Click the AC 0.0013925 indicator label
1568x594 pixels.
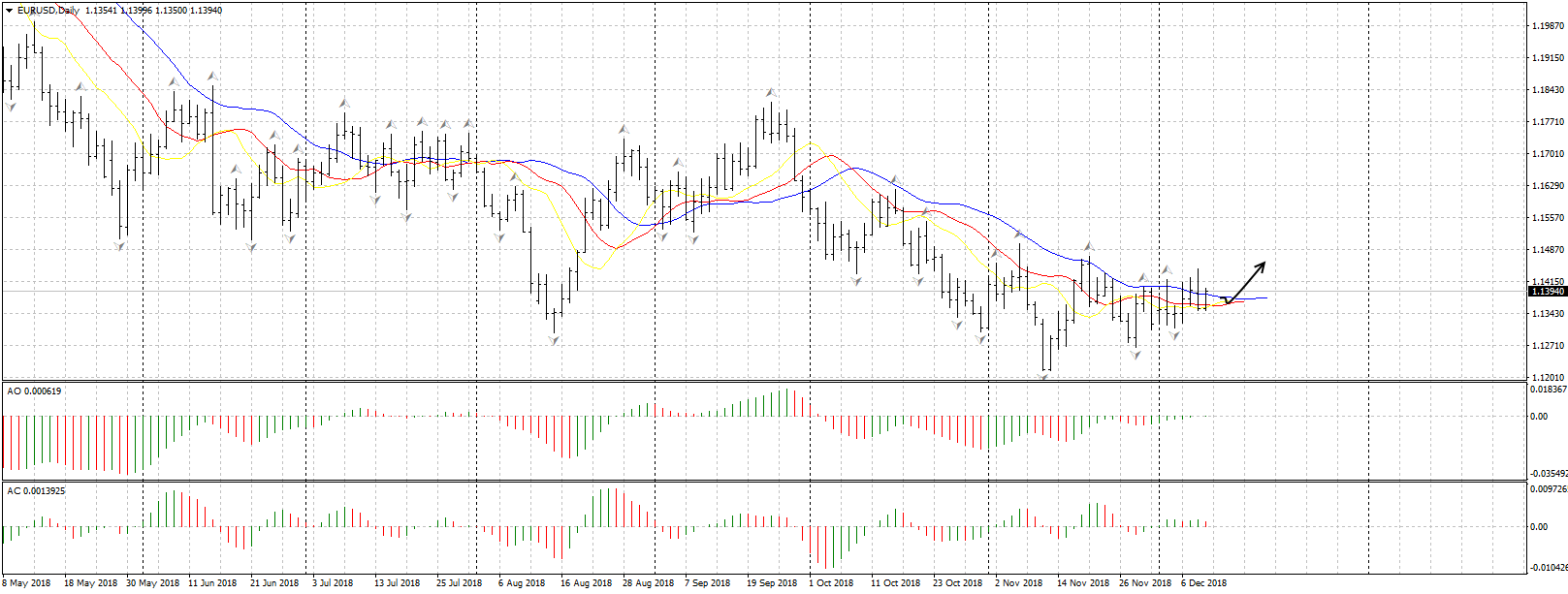coord(36,491)
